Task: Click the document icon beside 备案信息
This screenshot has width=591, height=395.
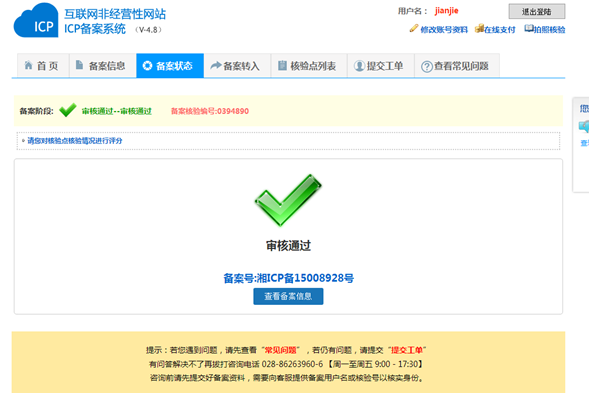Action: coord(79,65)
